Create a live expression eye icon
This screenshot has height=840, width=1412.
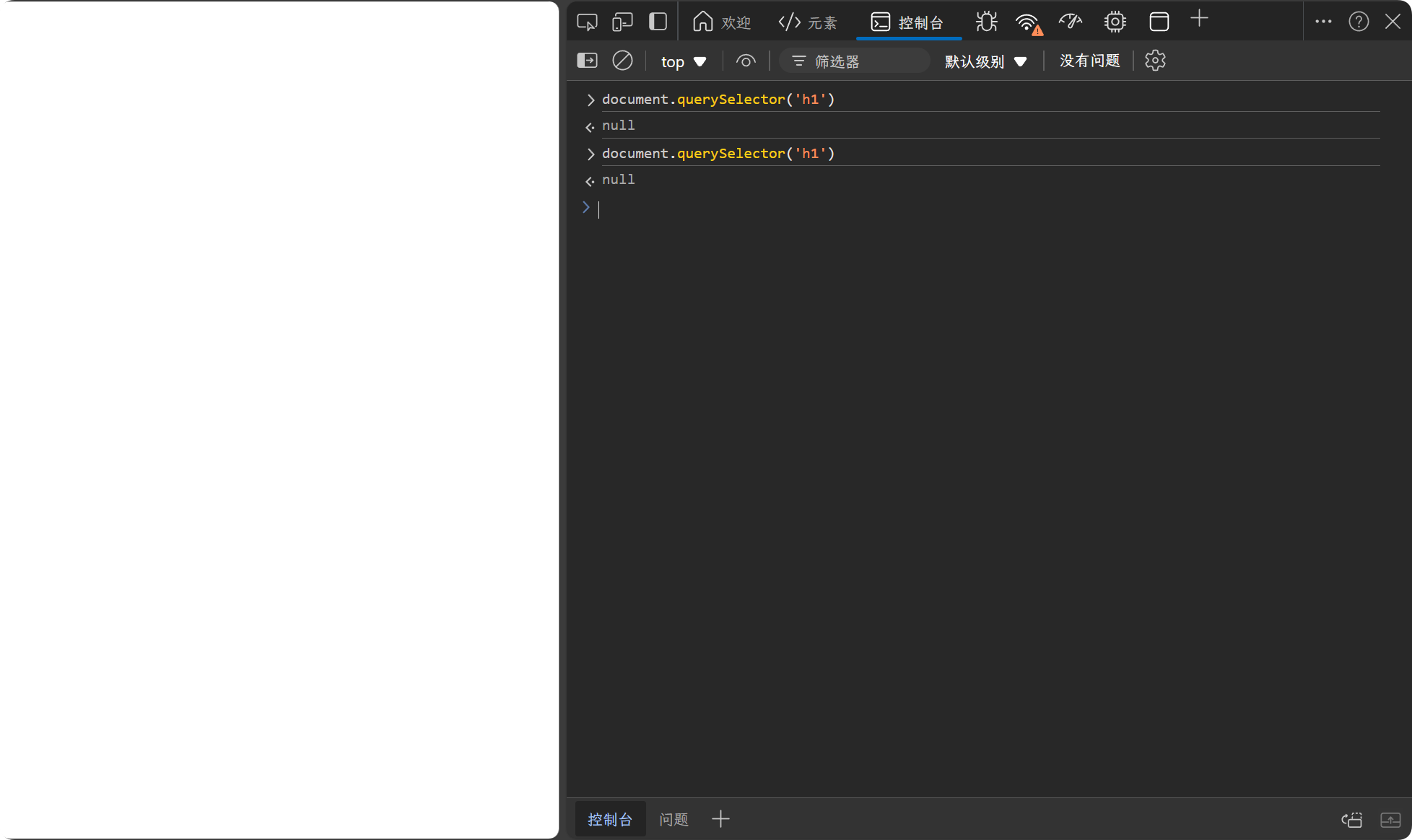tap(746, 61)
